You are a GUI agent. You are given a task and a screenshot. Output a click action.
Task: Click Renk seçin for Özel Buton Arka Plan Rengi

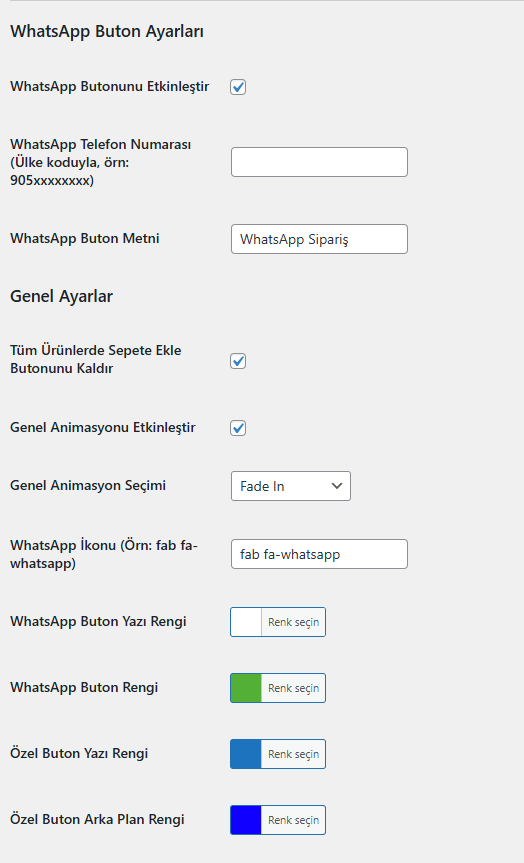click(293, 820)
